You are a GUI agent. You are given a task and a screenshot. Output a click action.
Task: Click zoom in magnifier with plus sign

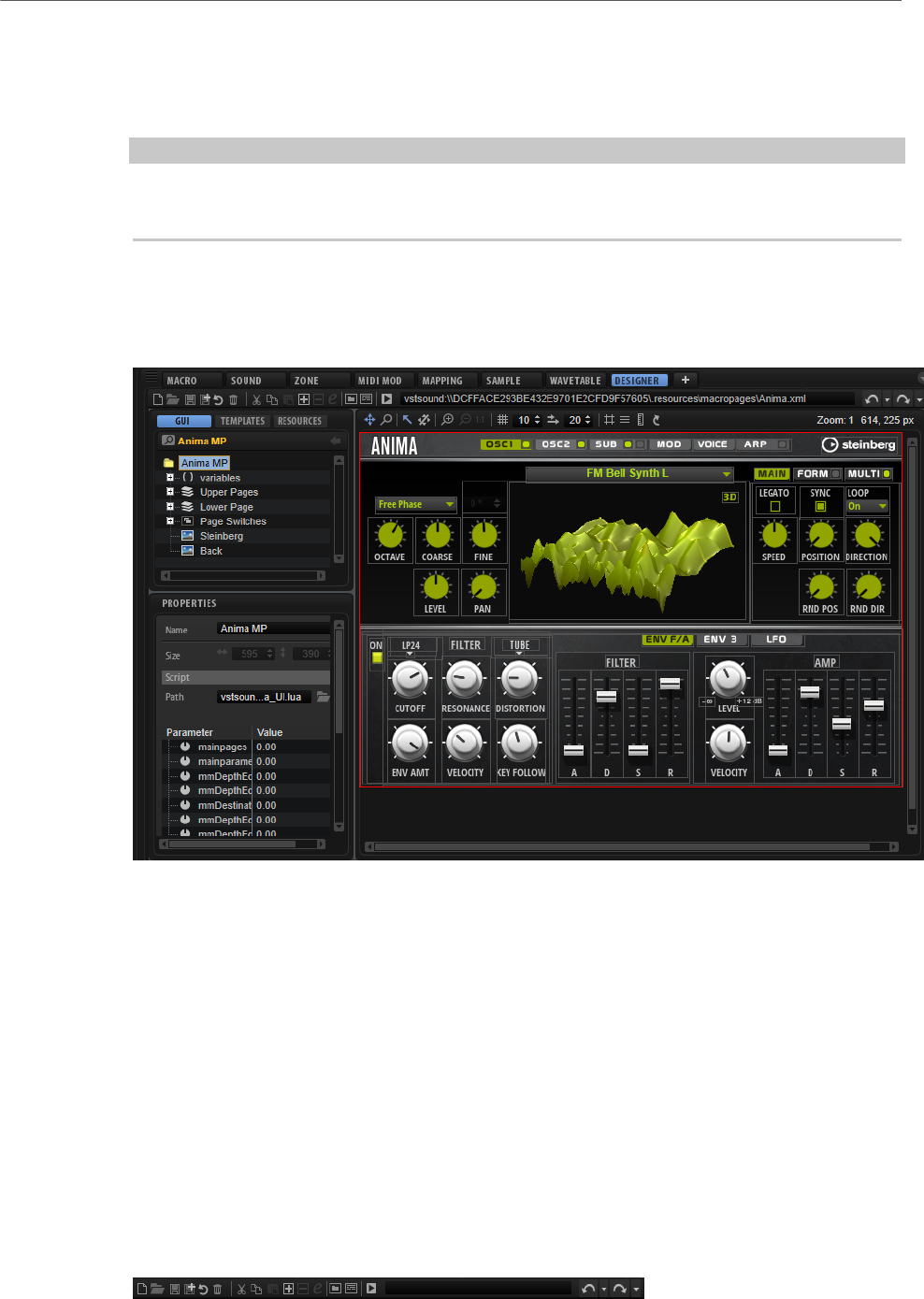[448, 420]
